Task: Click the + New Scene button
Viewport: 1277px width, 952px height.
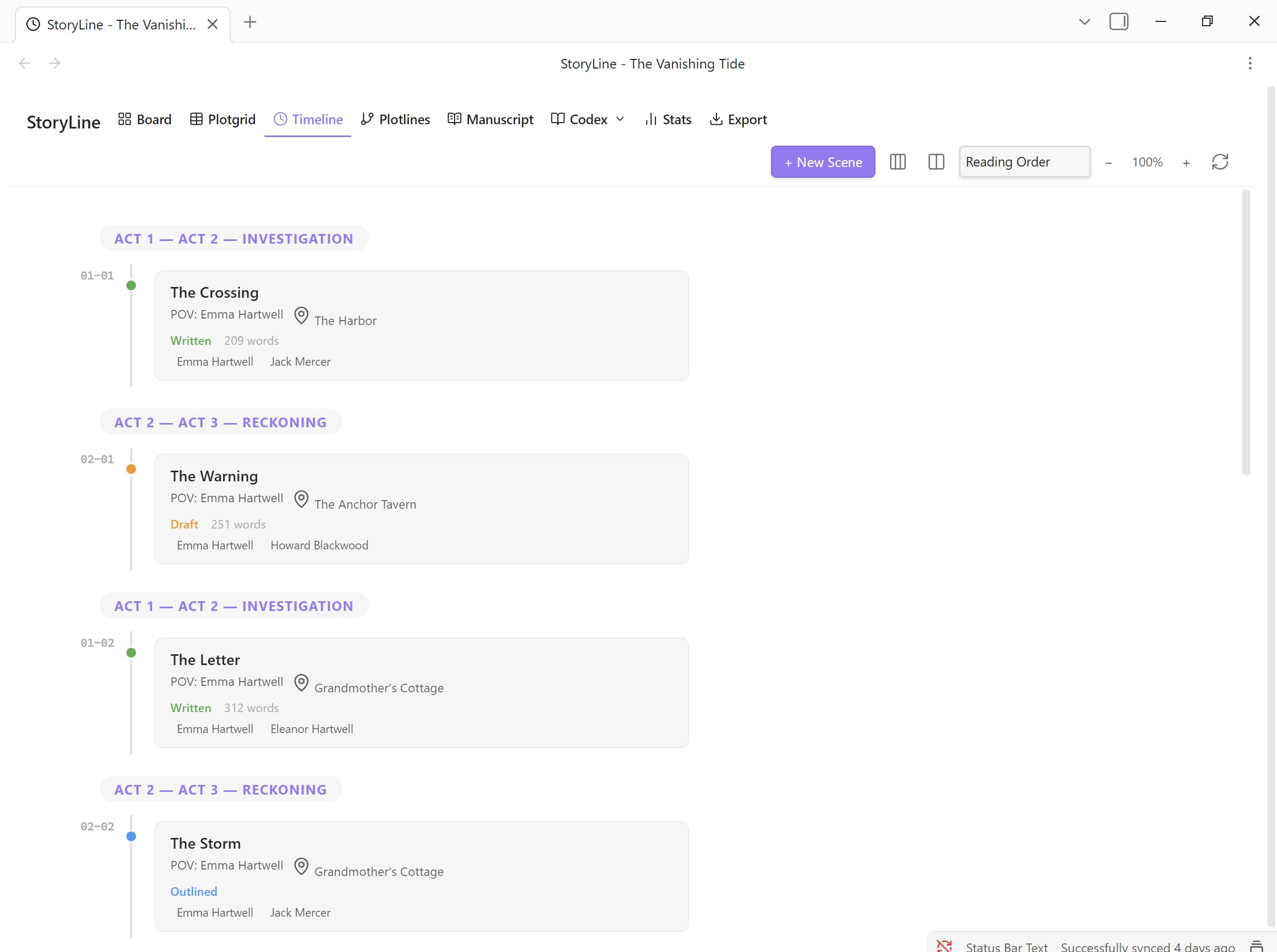Action: (822, 162)
